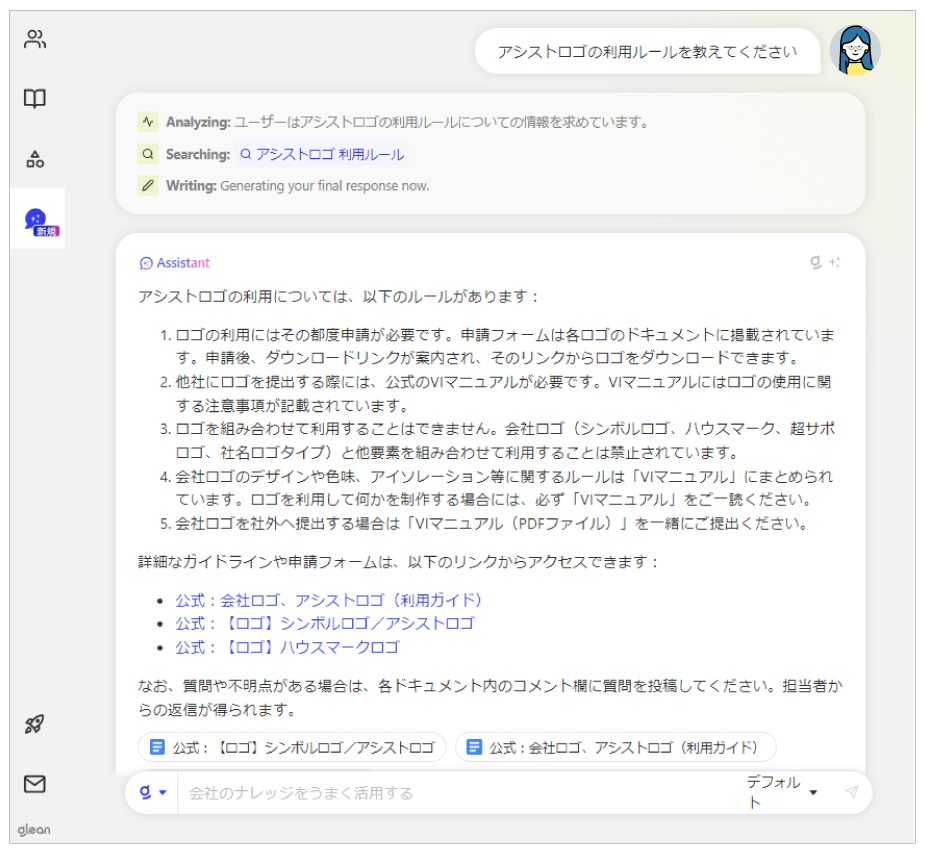Viewport: 925px width, 854px height.
Task: Click the Analyzing step description text
Action: [x=441, y=121]
